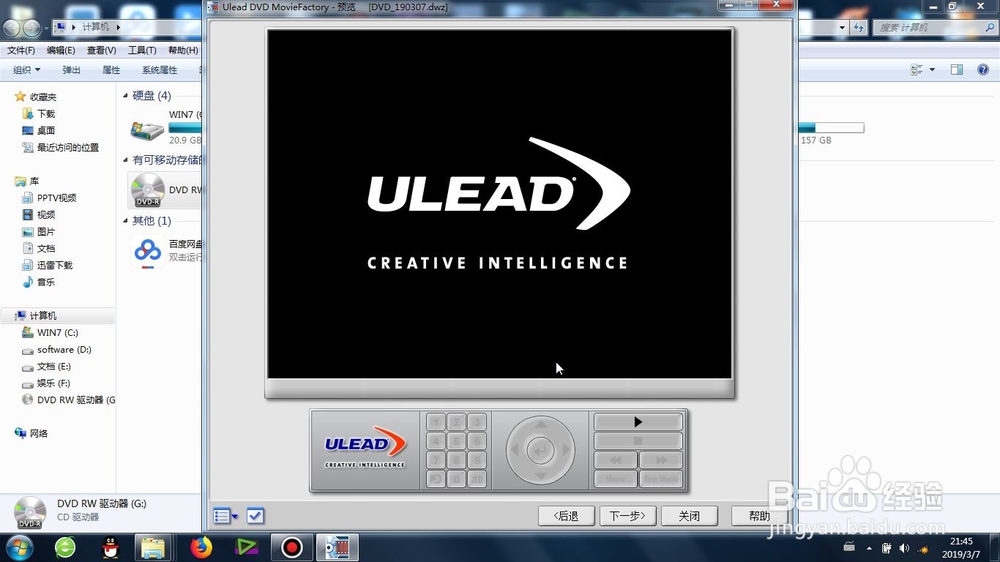The width and height of the screenshot is (1000, 562).
Task: Open 查看(V) menu in Explorer
Action: [101, 50]
